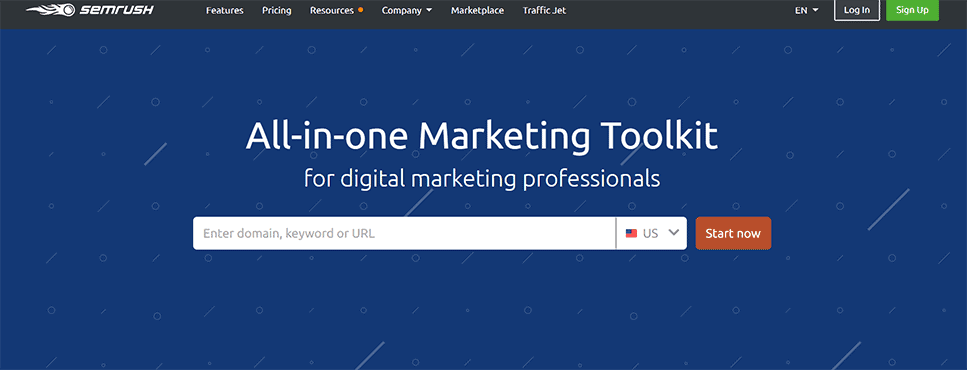Click the US flag icon
The width and height of the screenshot is (967, 370).
pos(632,234)
